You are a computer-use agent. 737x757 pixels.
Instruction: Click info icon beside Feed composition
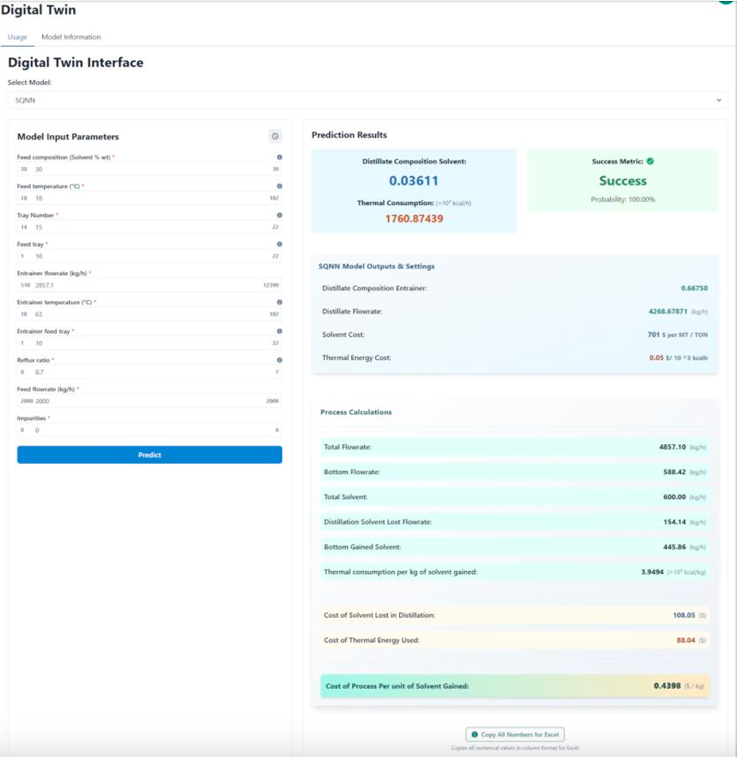tap(279, 157)
